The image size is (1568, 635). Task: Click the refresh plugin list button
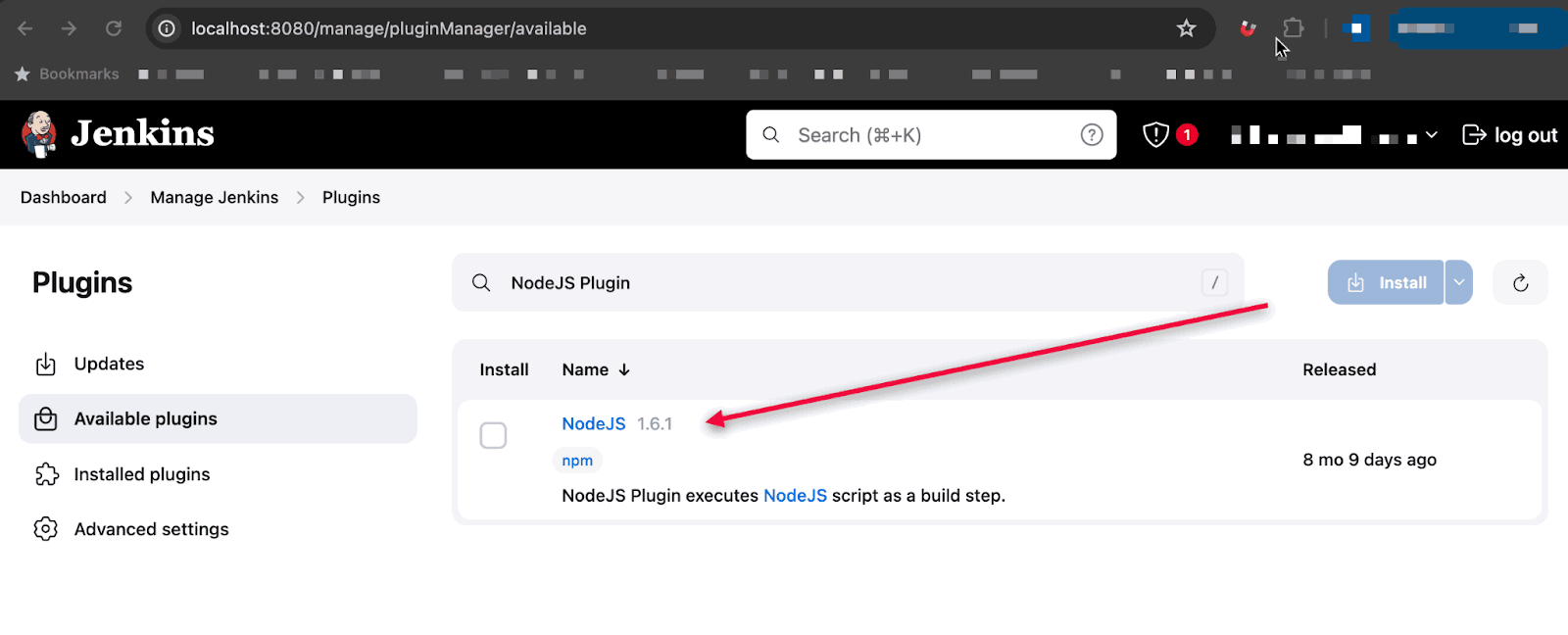[x=1520, y=282]
